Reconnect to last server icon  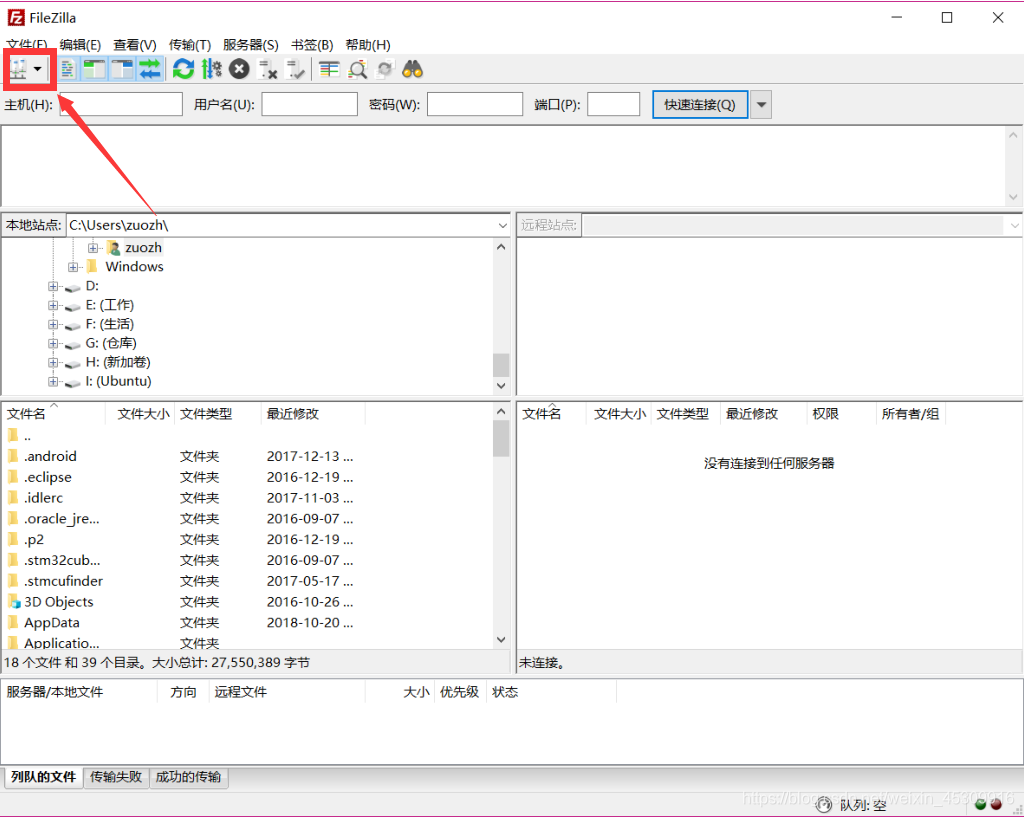296,69
